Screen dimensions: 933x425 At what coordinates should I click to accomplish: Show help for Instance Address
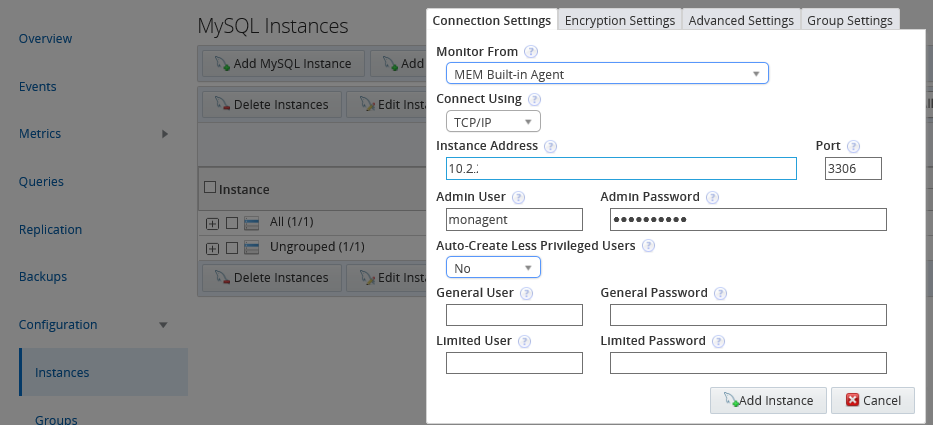550,146
